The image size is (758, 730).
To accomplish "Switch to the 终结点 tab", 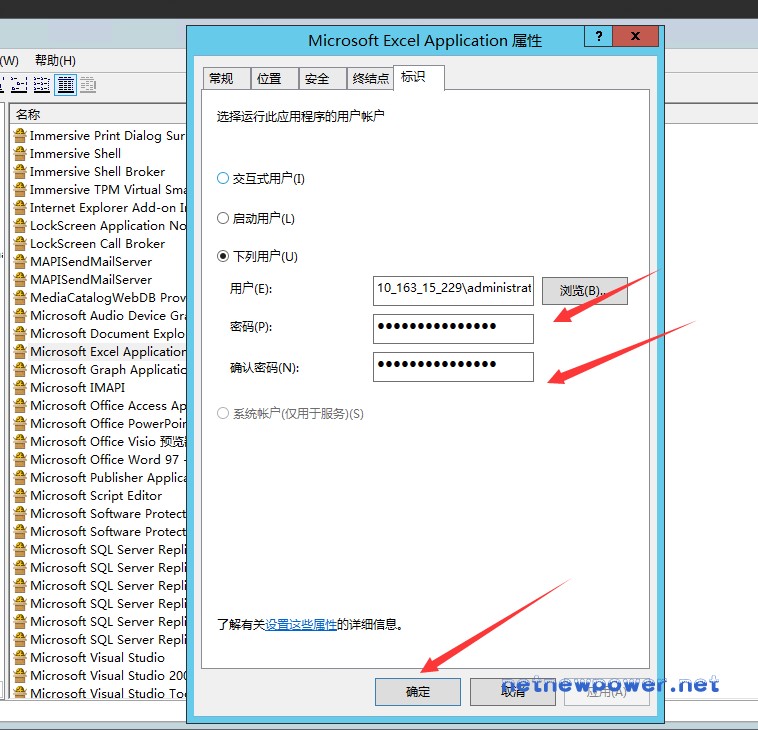I will tap(370, 78).
